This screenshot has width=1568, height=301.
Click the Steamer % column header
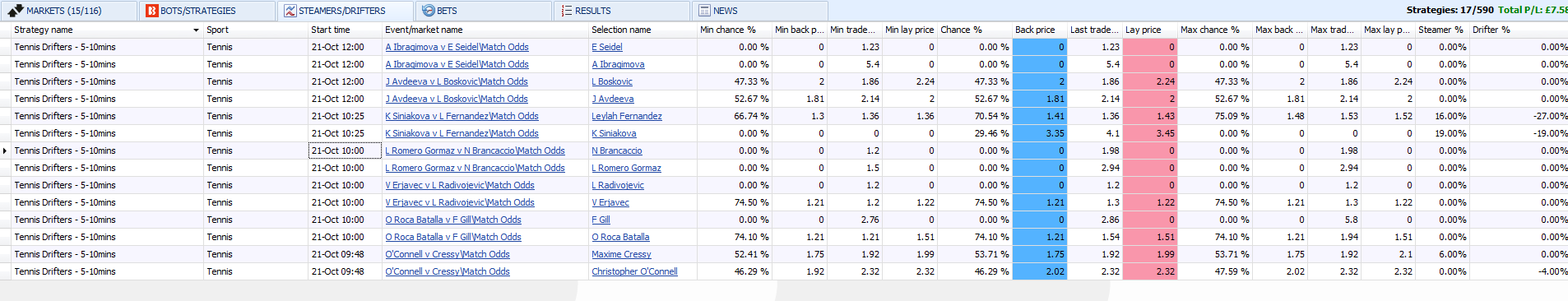click(1441, 30)
